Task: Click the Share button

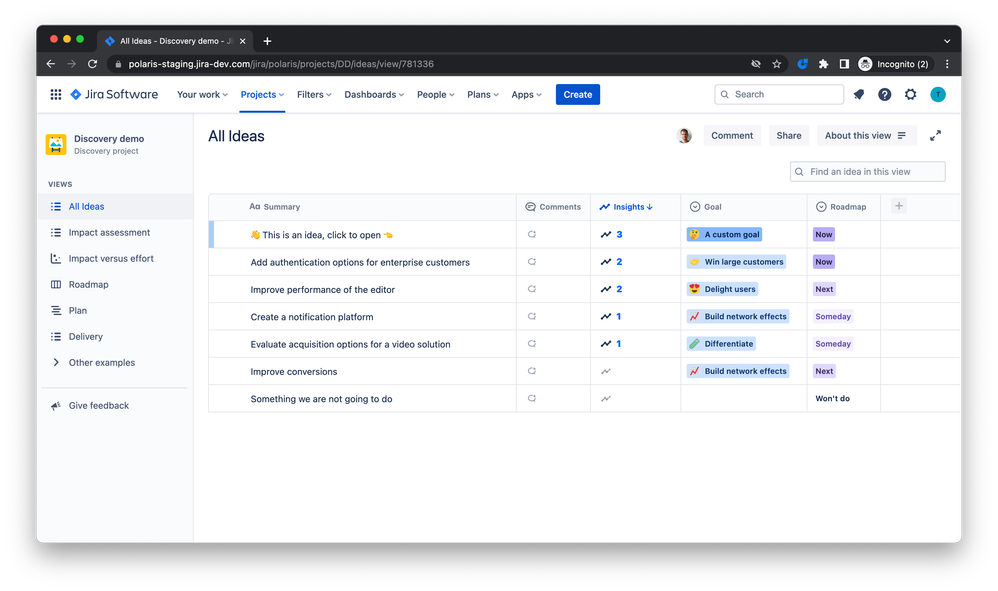Action: tap(789, 136)
